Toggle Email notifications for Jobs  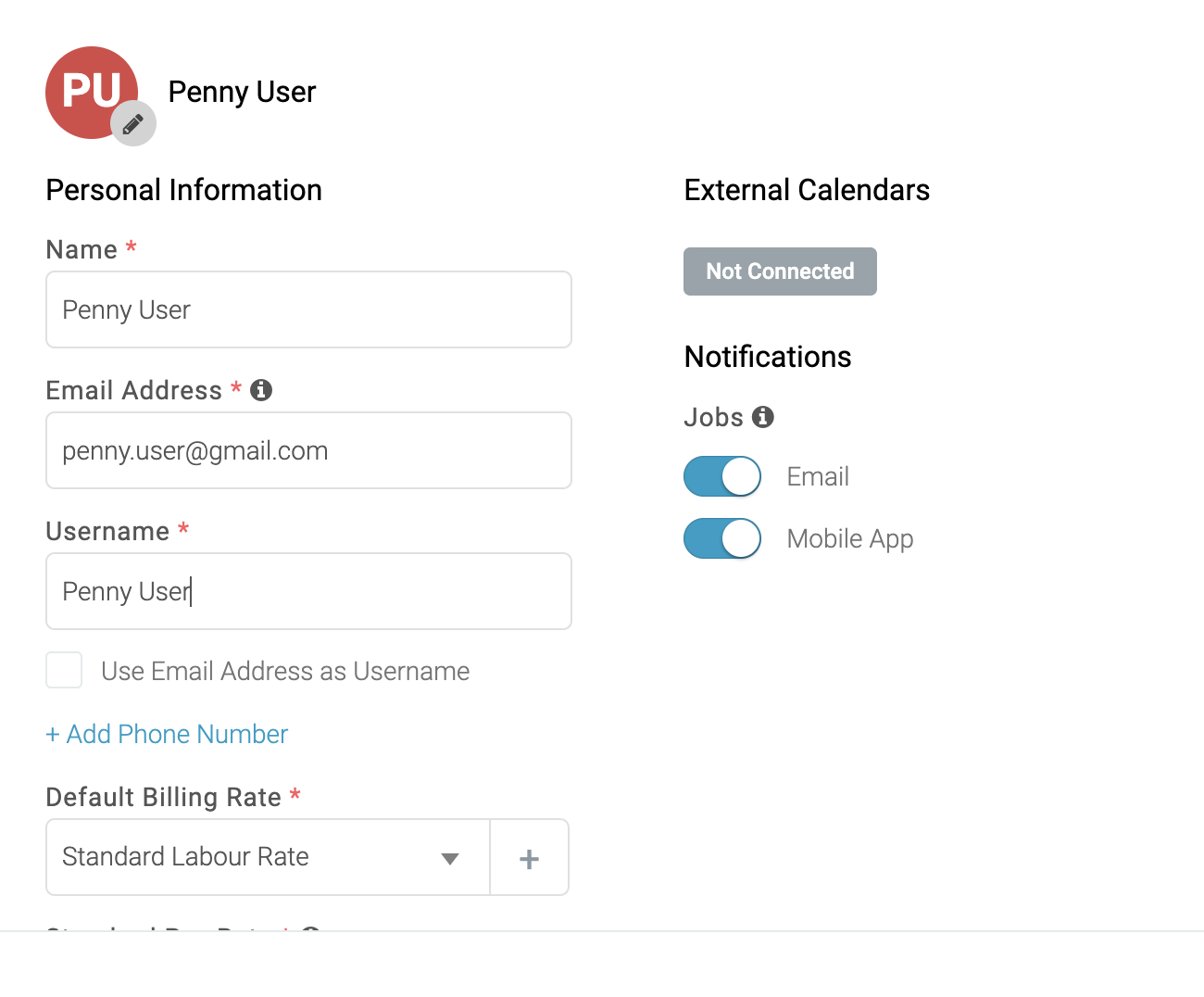coord(722,476)
